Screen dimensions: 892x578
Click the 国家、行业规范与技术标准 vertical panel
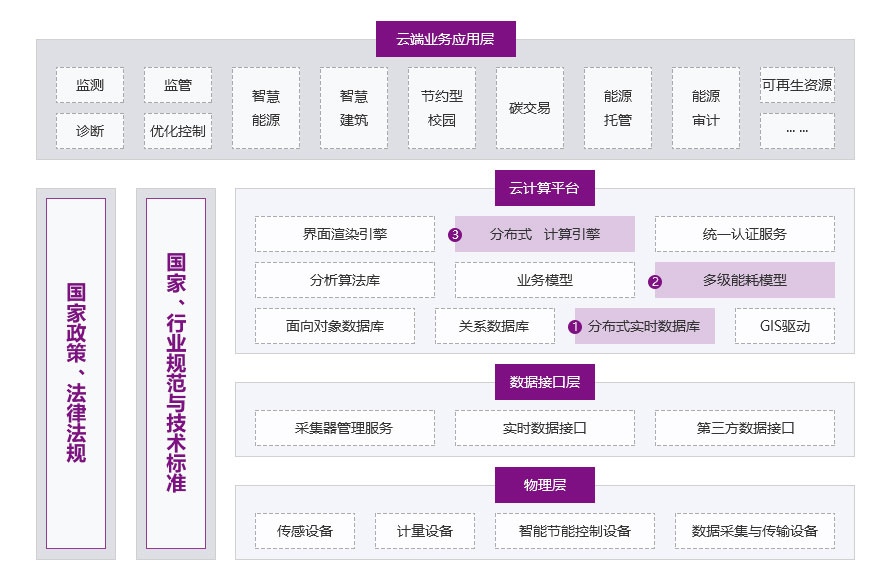tap(176, 373)
